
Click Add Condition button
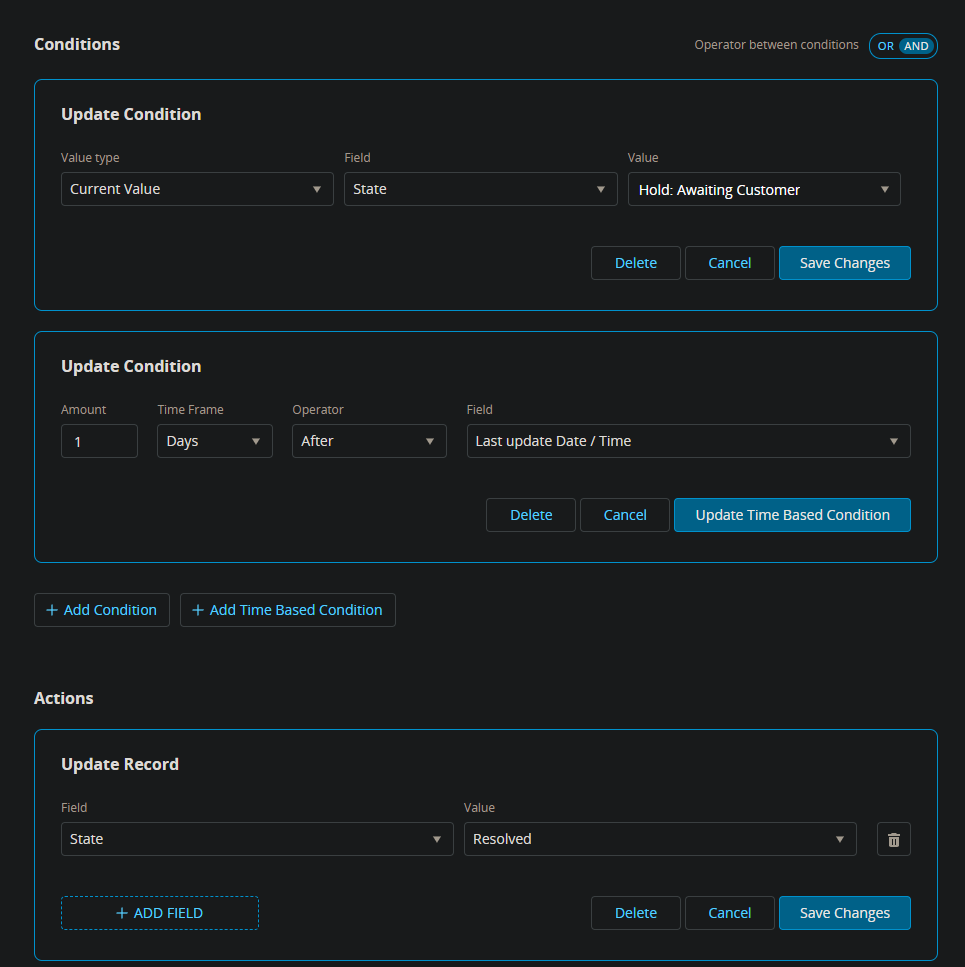tap(102, 610)
